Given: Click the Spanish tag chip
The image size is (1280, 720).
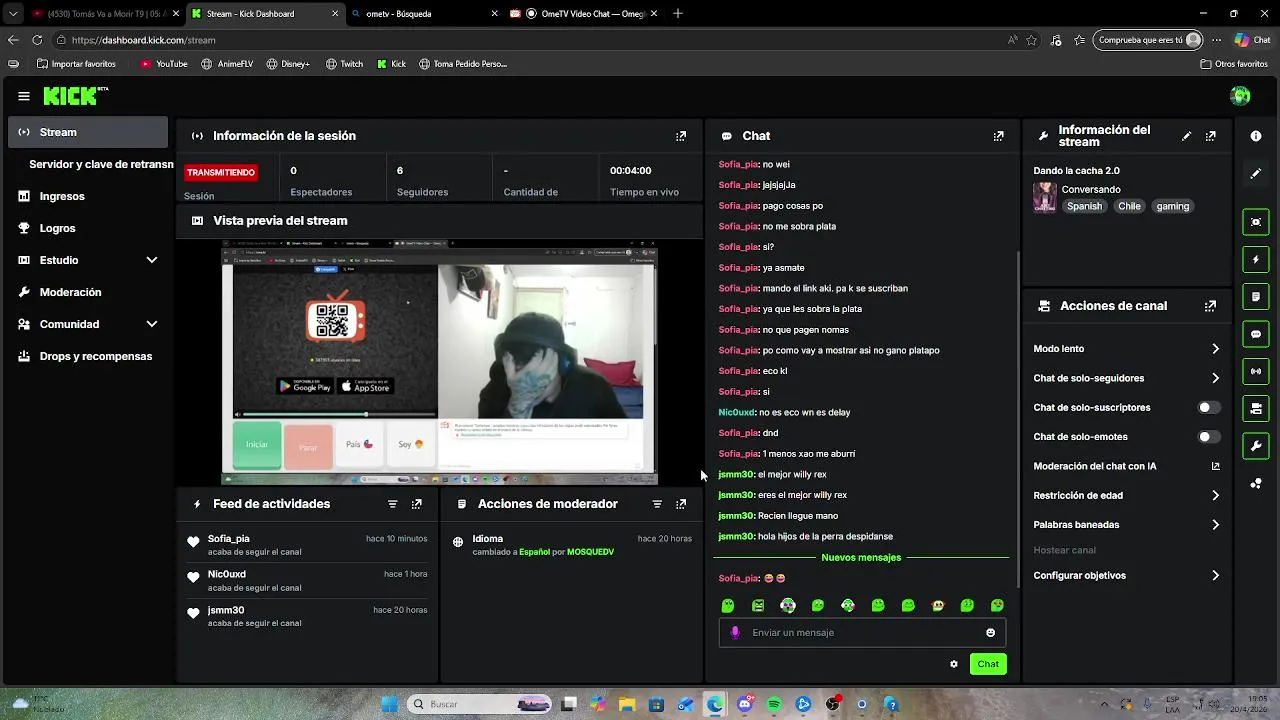Looking at the screenshot, I should [x=1084, y=206].
